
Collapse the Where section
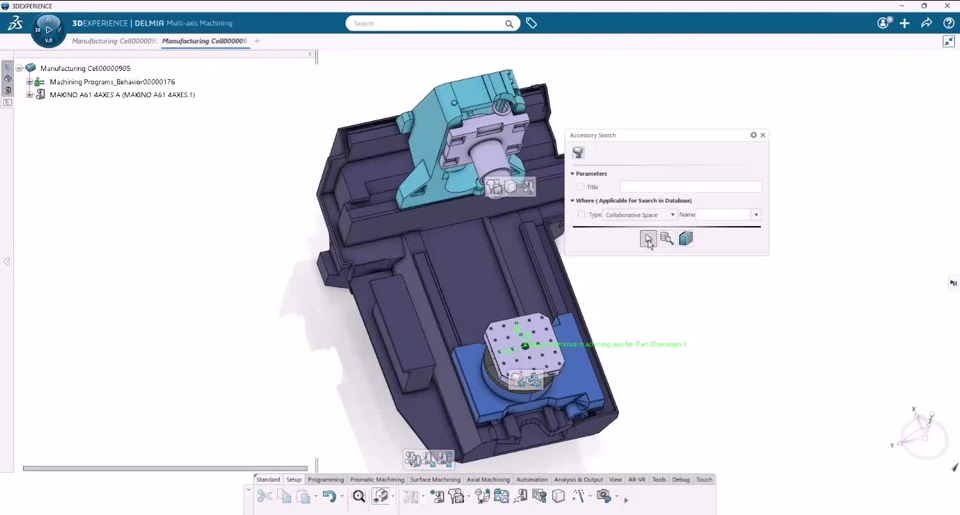click(x=572, y=200)
